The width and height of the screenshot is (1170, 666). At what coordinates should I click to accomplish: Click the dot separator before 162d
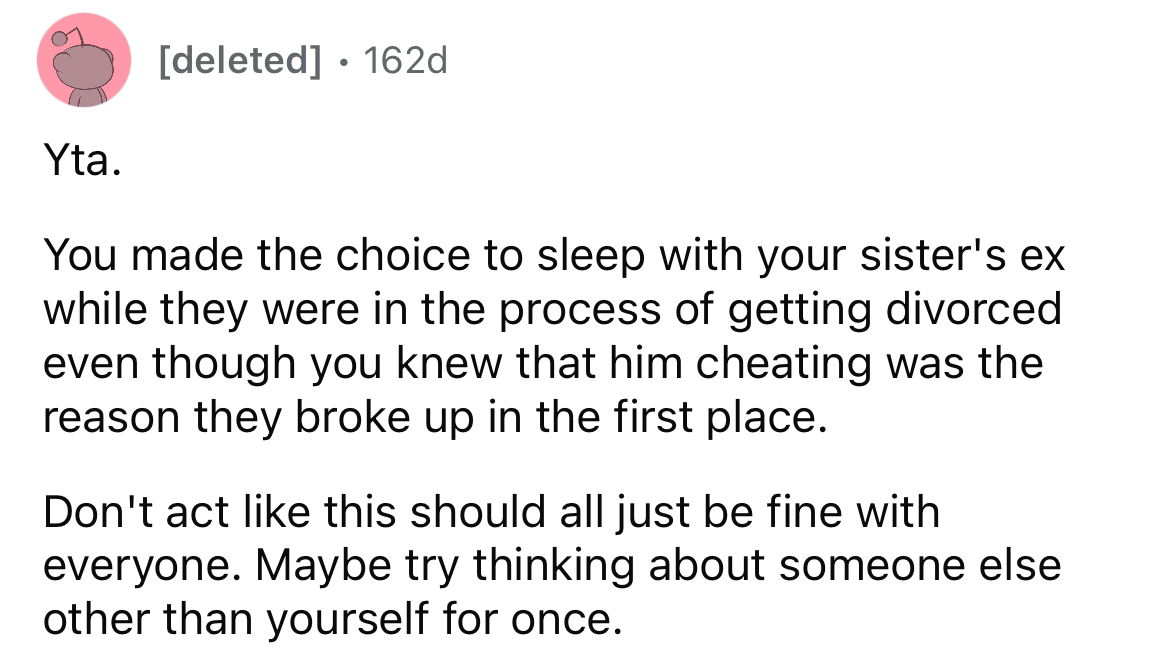(x=343, y=63)
